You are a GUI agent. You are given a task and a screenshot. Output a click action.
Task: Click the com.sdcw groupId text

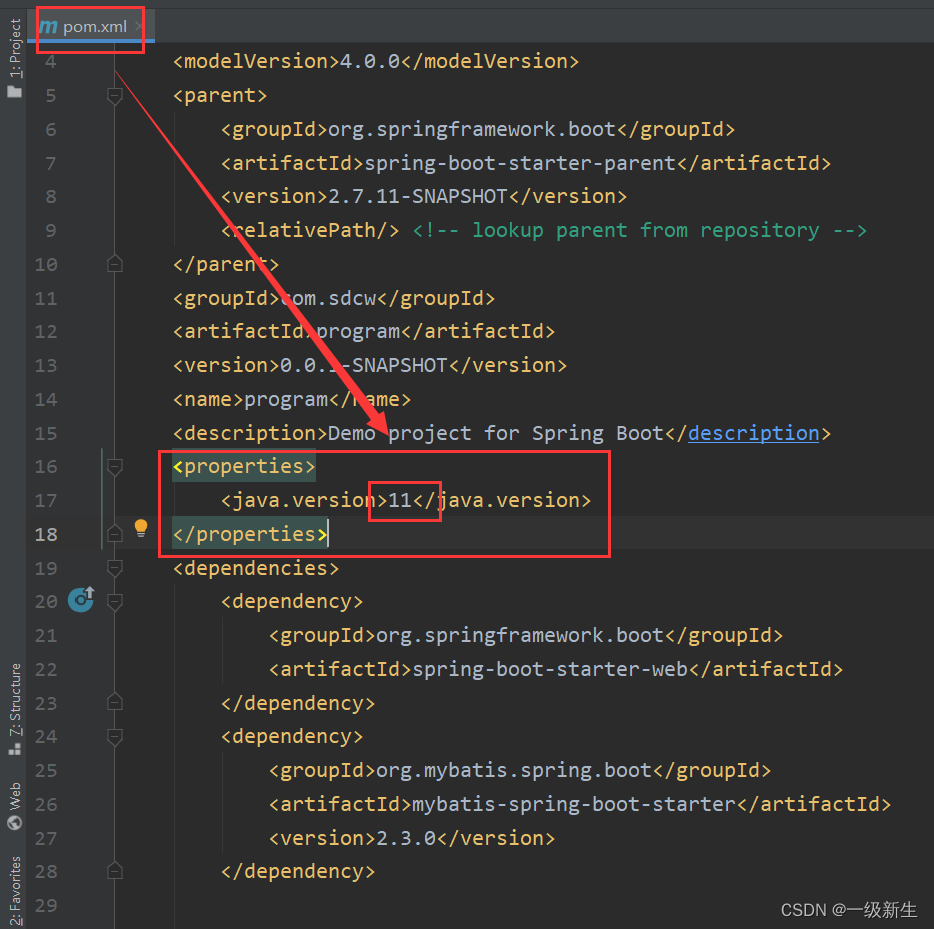point(328,298)
